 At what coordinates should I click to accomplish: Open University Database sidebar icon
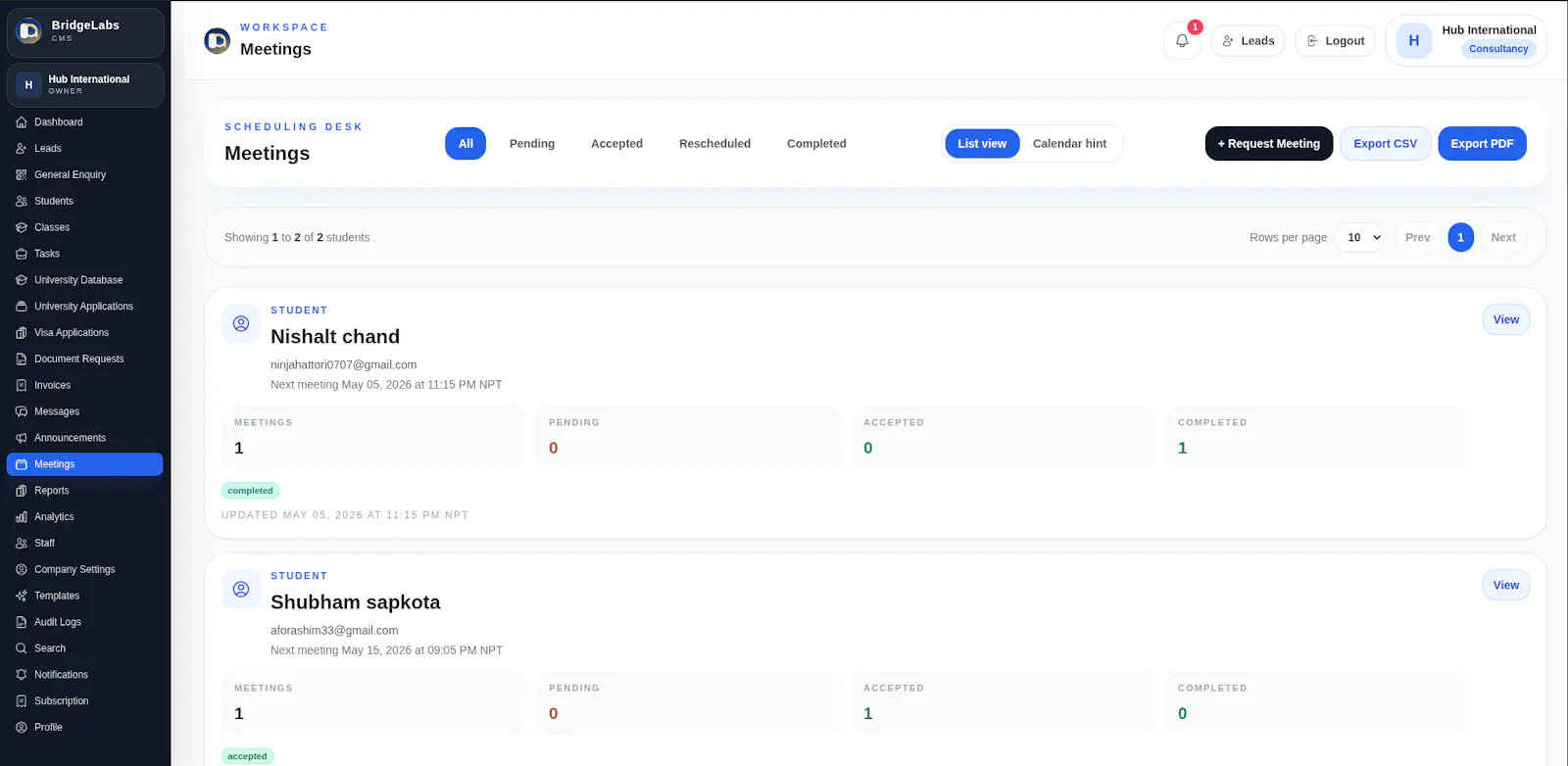(22, 280)
